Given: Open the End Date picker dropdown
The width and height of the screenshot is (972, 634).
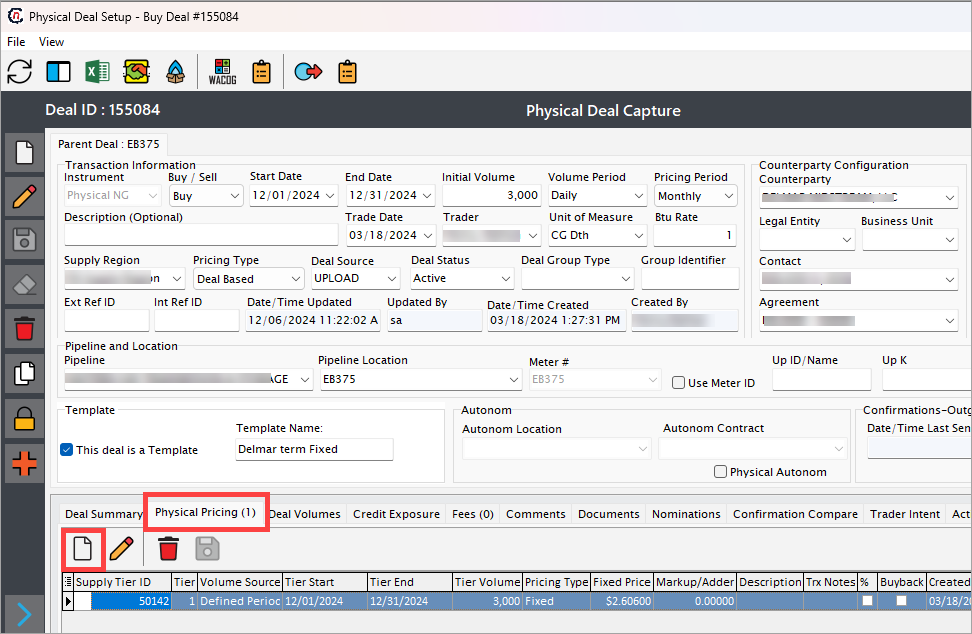Looking at the screenshot, I should point(427,196).
